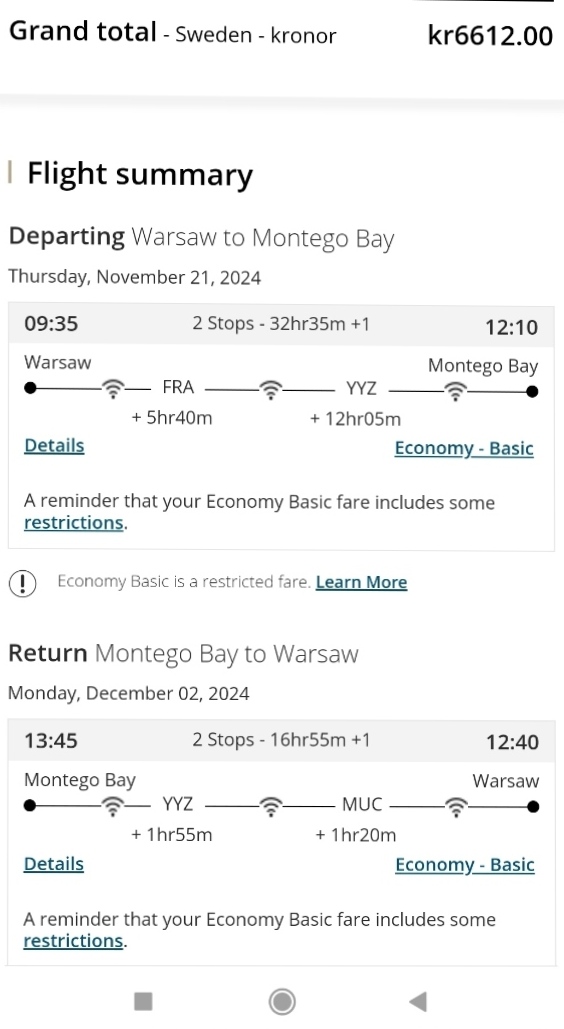Open Economy - Basic link on return flight
The image size is (564, 1029).
click(465, 865)
